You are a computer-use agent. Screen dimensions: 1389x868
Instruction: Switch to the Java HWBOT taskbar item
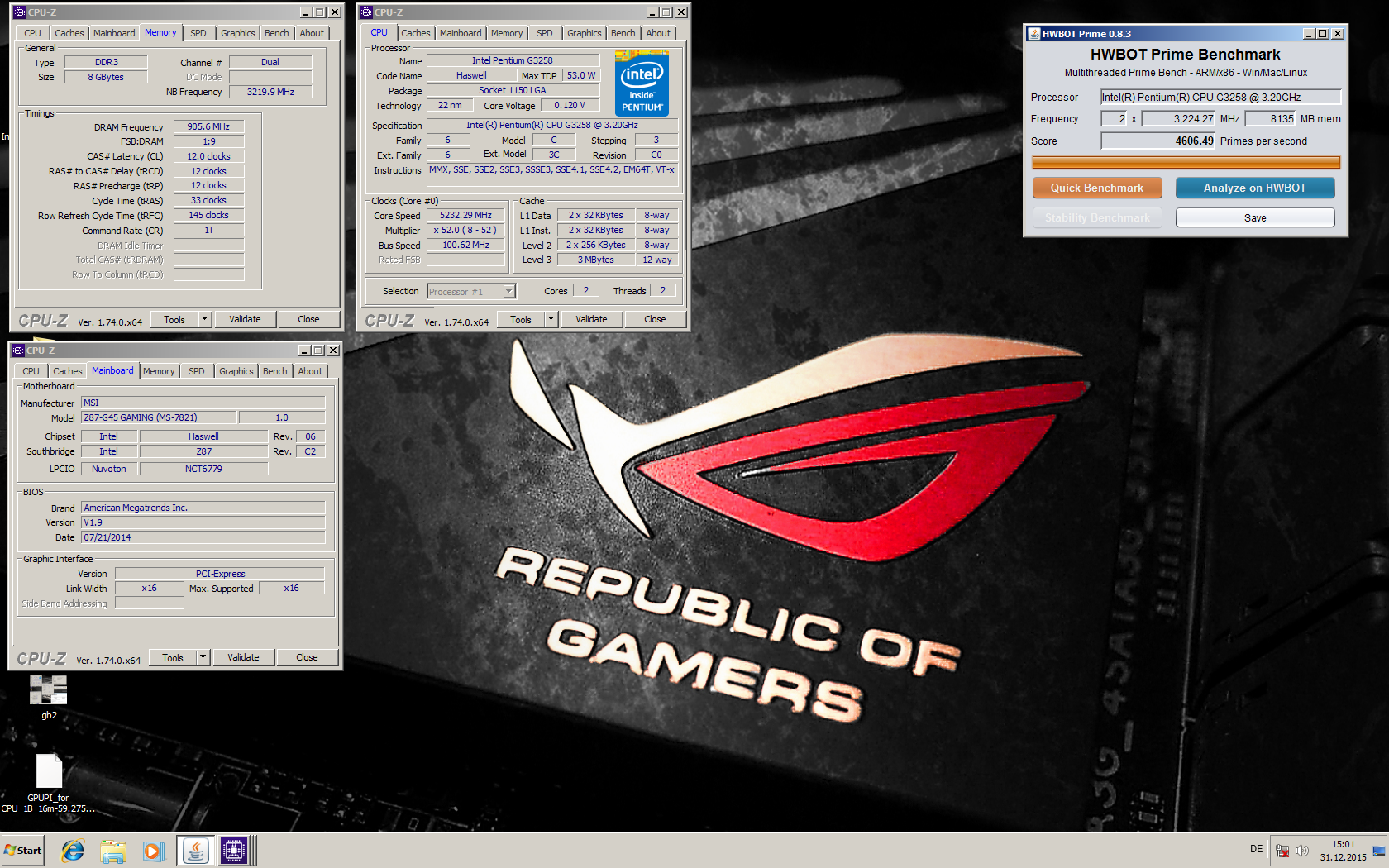(195, 850)
